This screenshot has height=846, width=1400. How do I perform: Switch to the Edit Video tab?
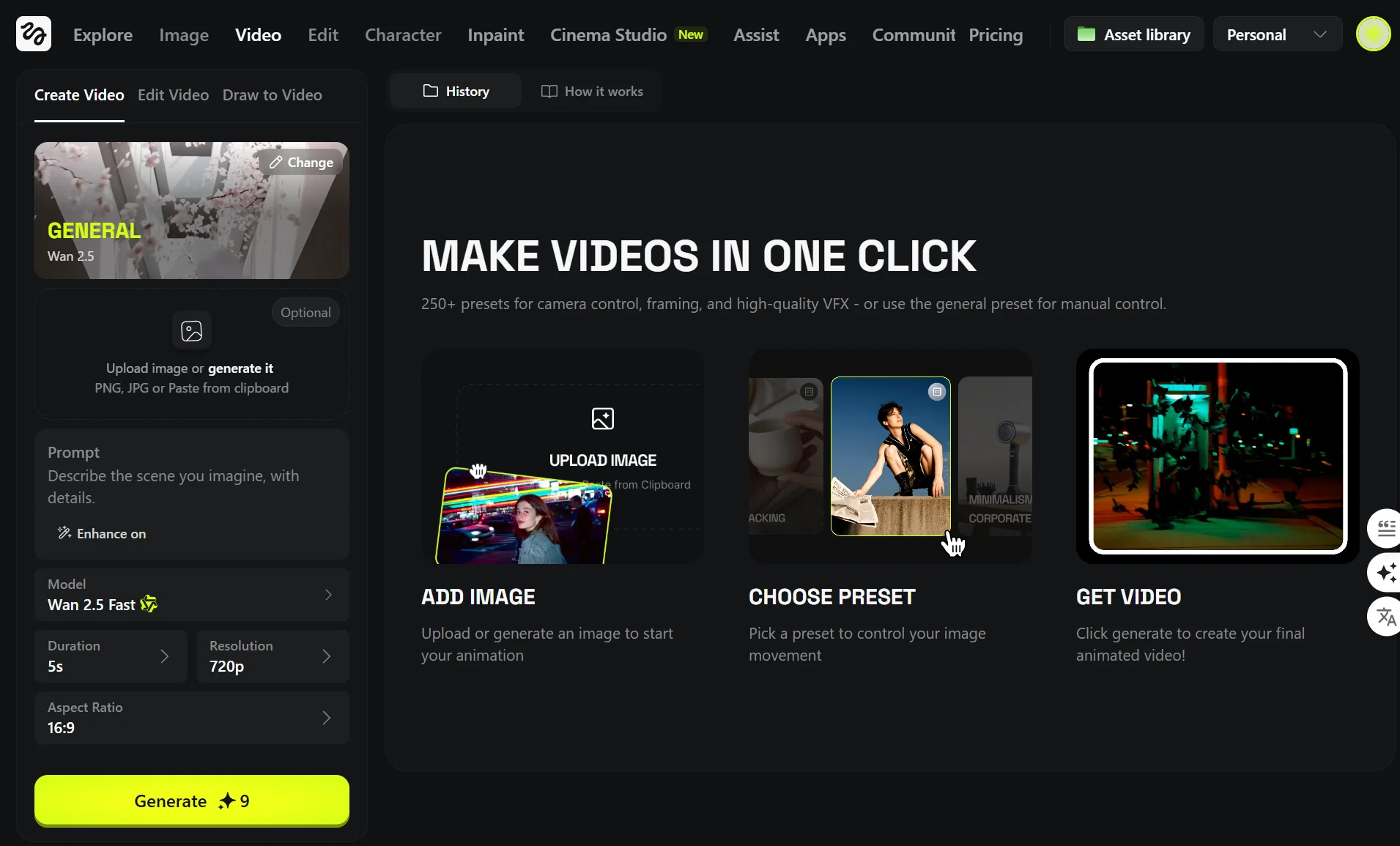[x=173, y=95]
